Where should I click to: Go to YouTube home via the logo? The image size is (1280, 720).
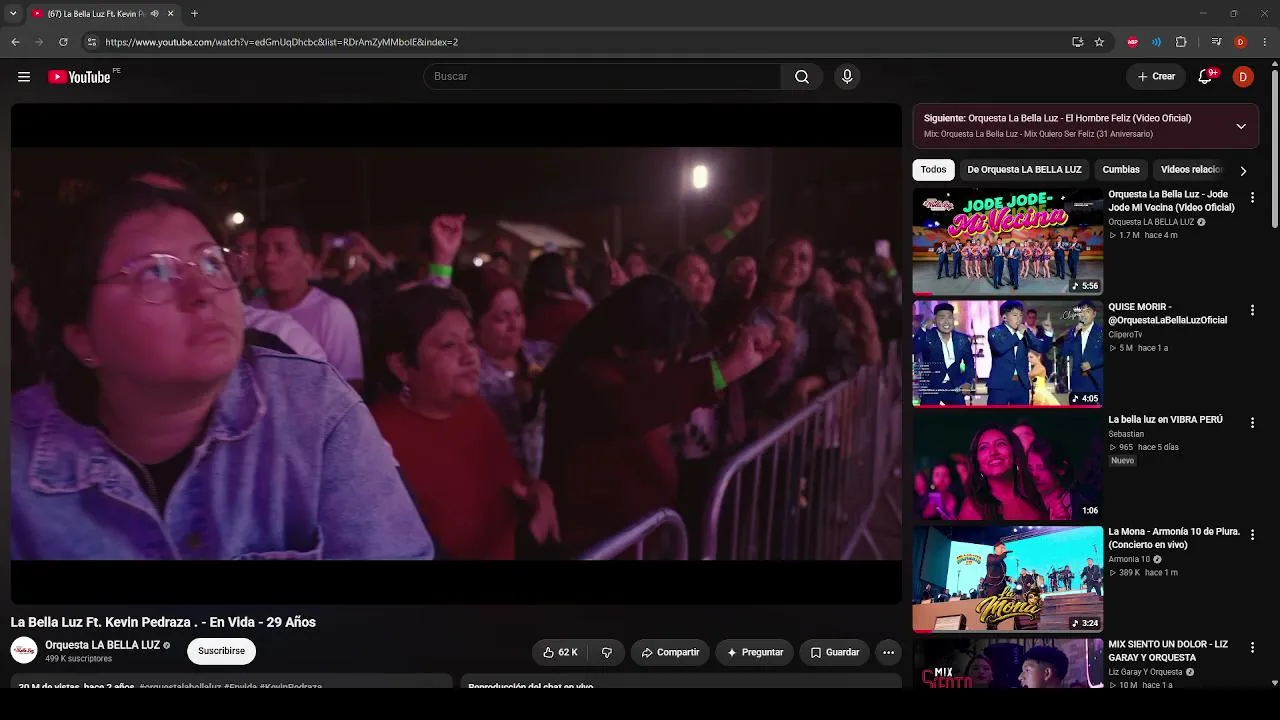pyautogui.click(x=79, y=77)
